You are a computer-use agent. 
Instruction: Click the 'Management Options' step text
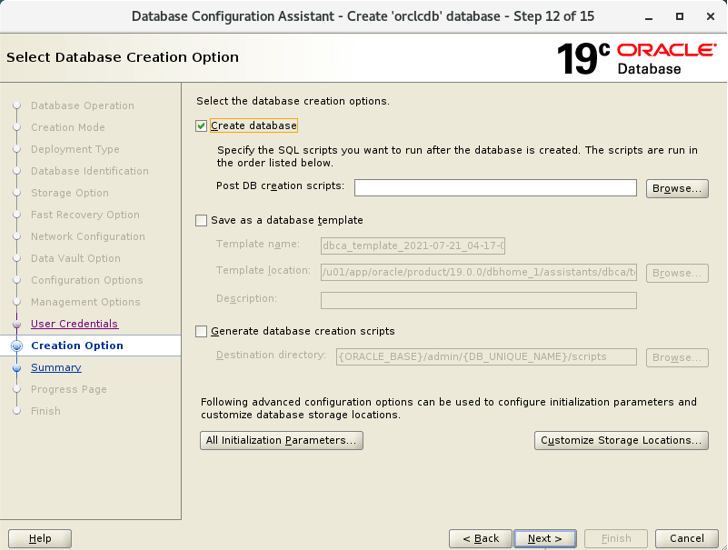pyautogui.click(x=85, y=302)
